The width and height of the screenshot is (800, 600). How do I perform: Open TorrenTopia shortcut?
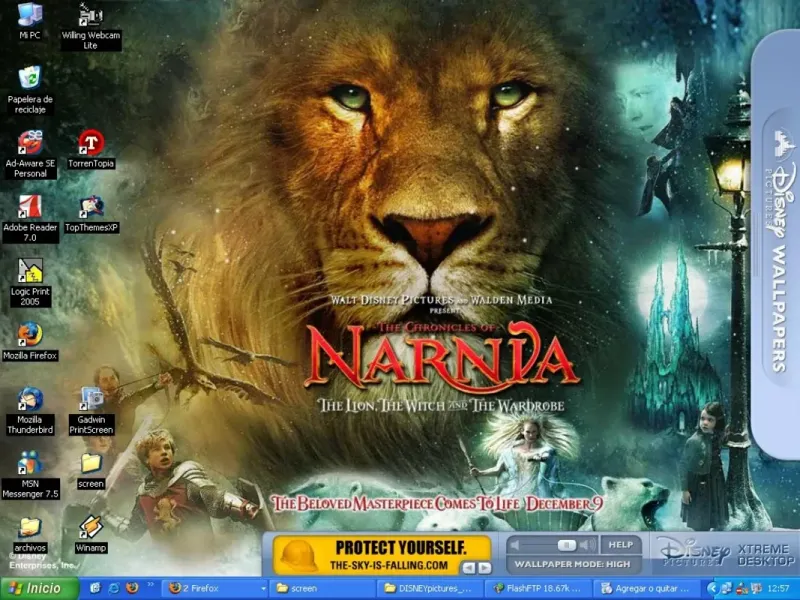tap(91, 149)
